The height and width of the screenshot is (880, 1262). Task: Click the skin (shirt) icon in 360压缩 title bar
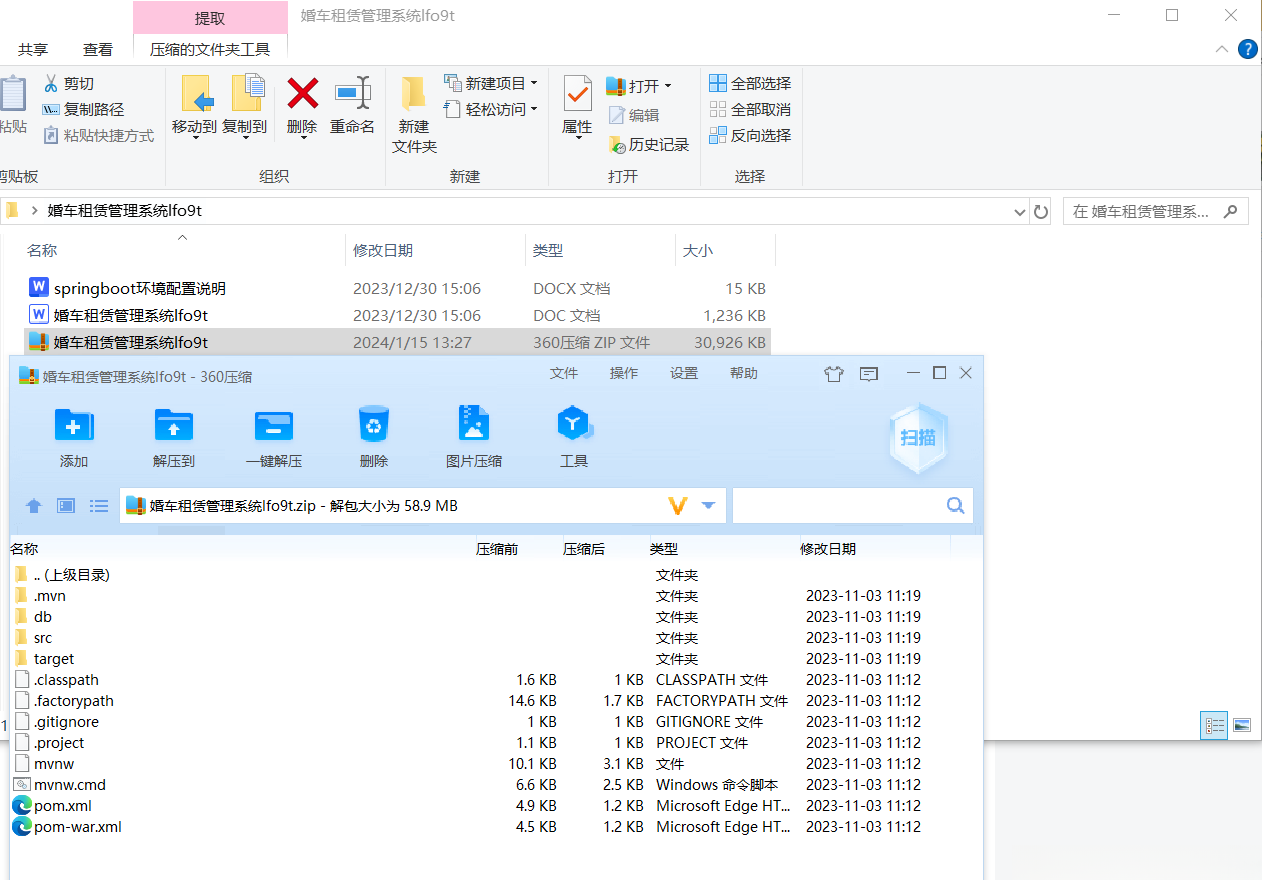(834, 374)
